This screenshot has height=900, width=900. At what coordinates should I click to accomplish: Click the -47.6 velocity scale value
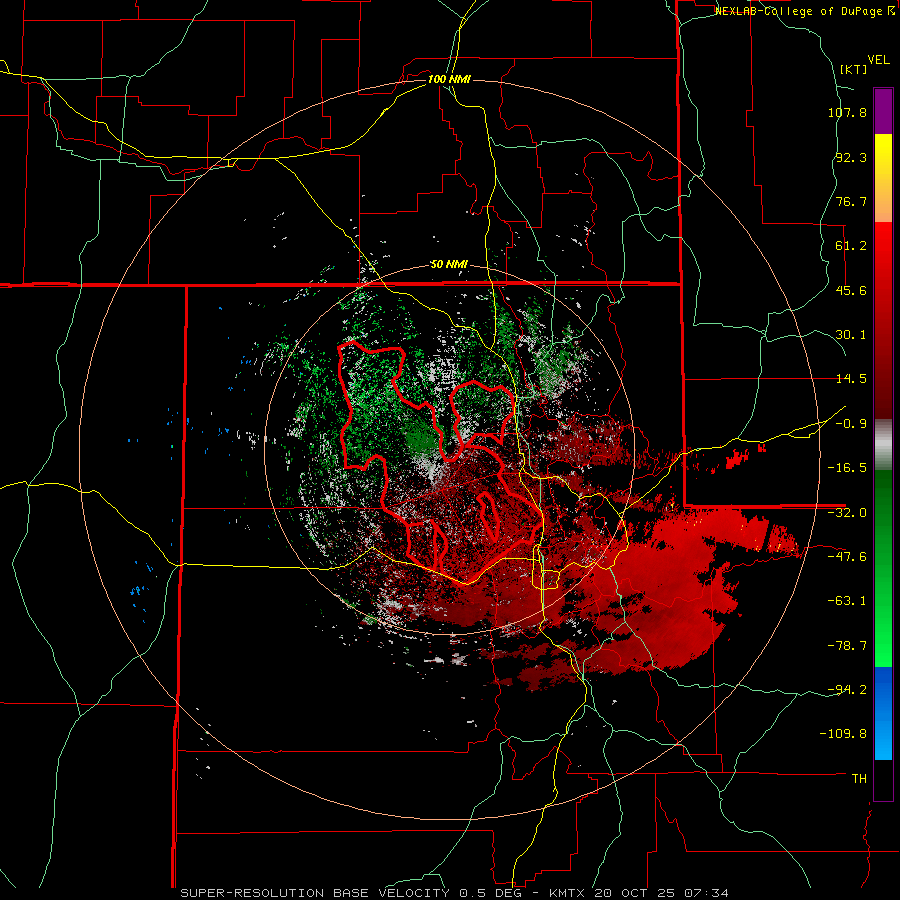coord(847,557)
